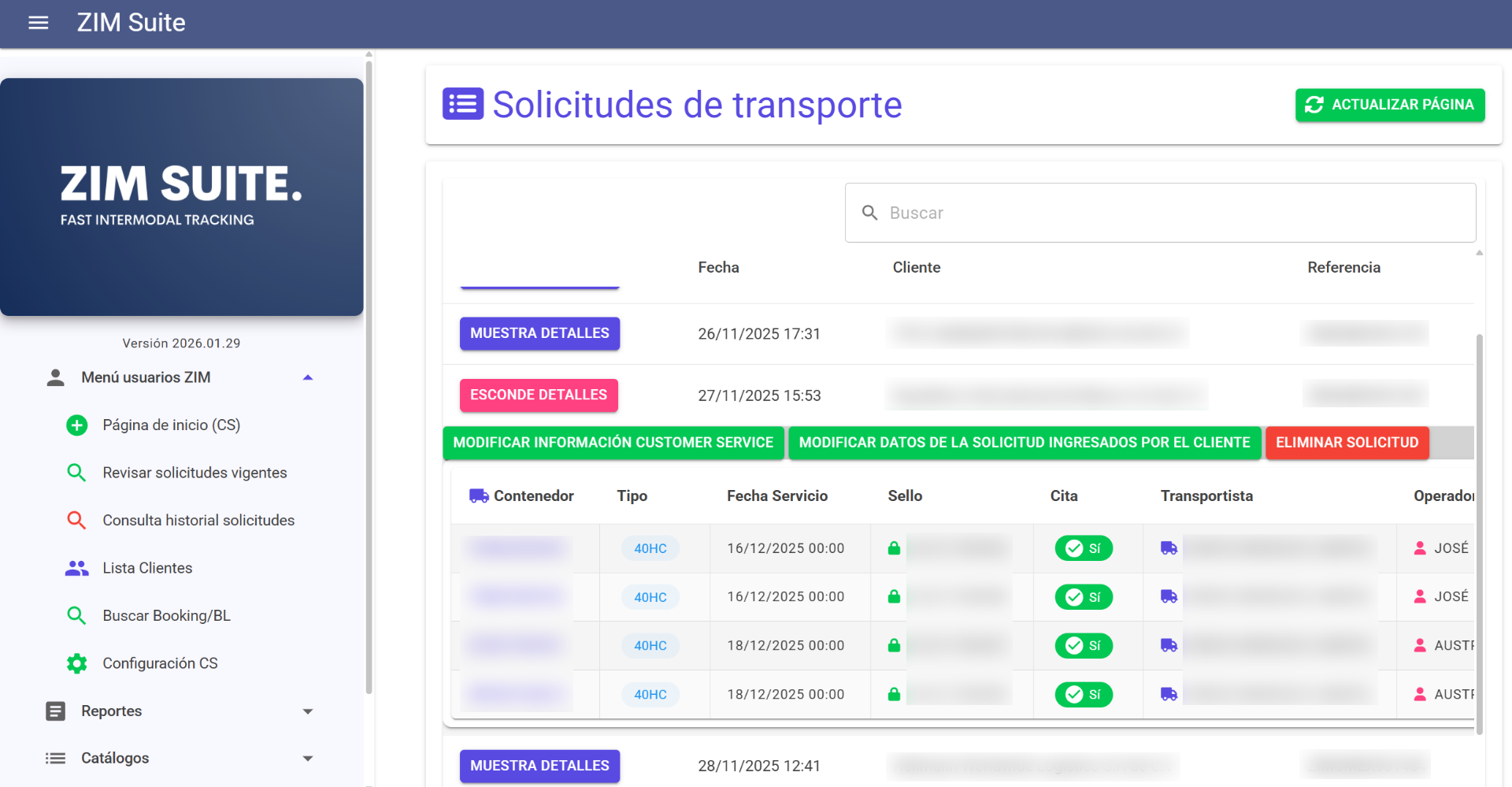
Task: Expand the Reportes menu section
Action: click(308, 711)
